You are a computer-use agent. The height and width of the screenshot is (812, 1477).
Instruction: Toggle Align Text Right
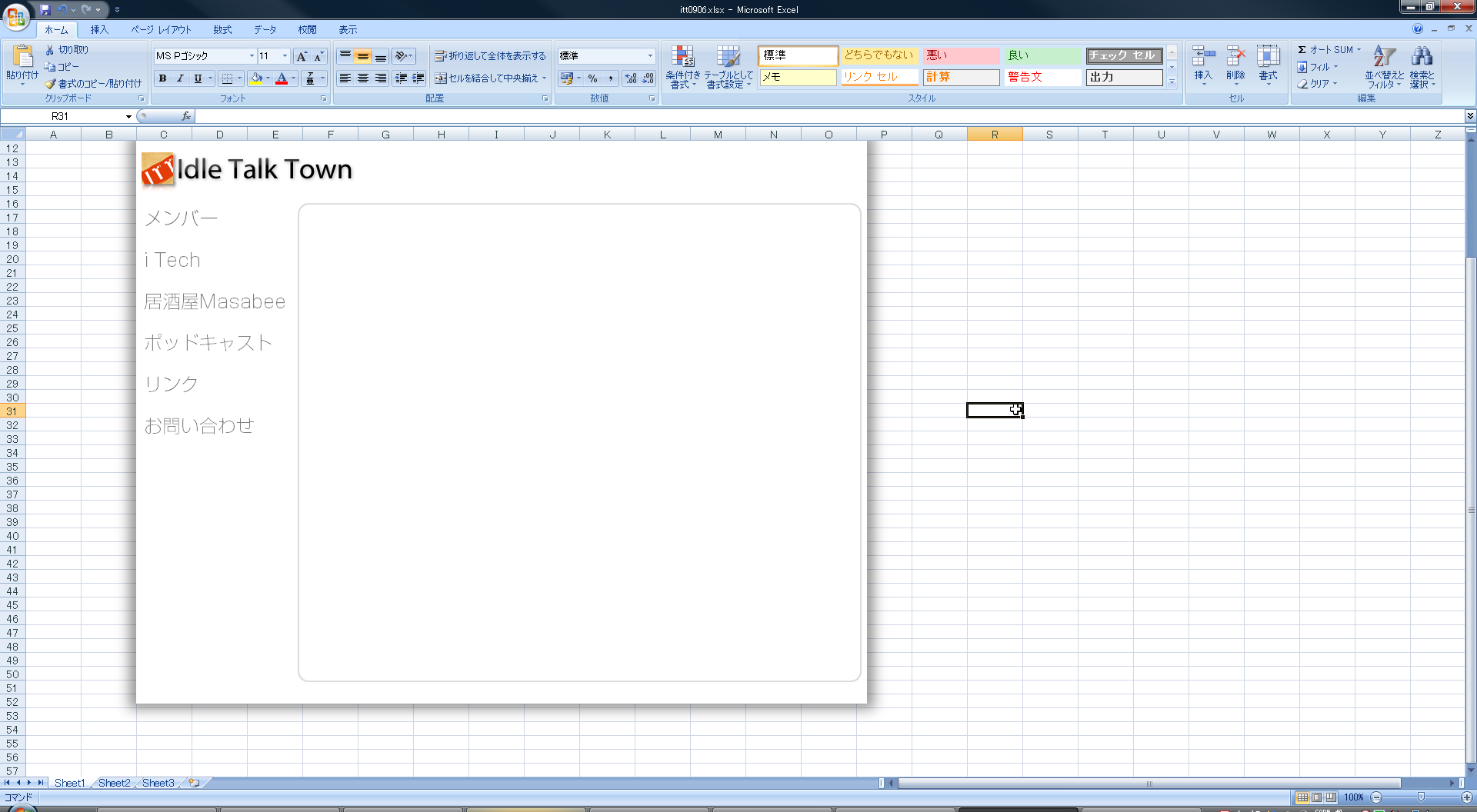coord(381,78)
